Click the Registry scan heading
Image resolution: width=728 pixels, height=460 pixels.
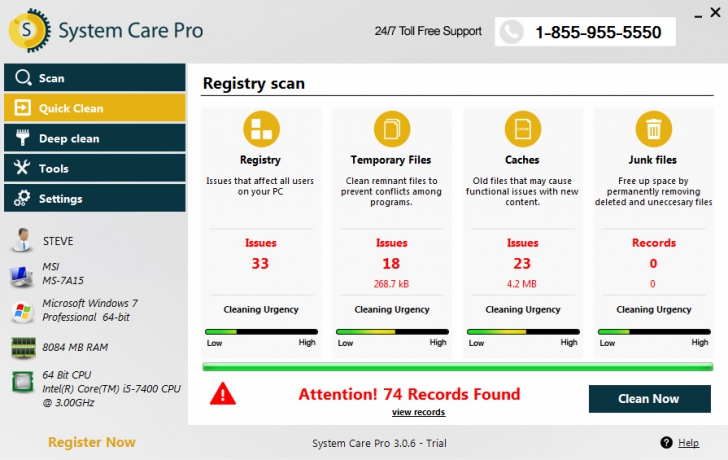[x=254, y=84]
